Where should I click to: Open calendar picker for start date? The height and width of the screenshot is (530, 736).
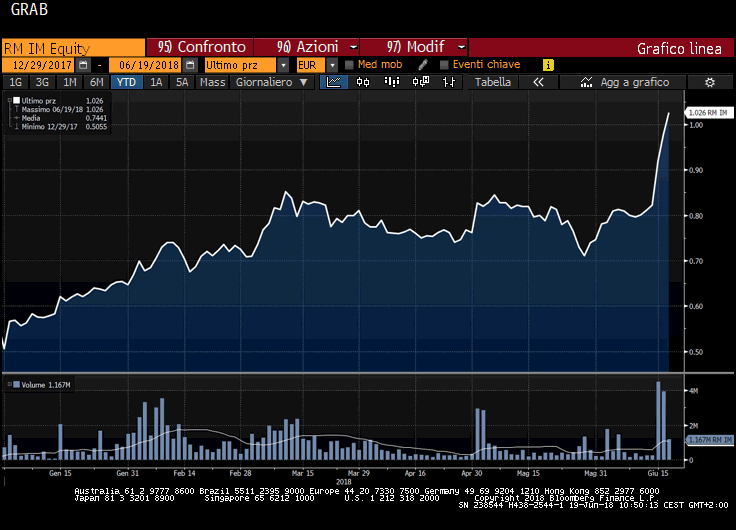coord(83,65)
